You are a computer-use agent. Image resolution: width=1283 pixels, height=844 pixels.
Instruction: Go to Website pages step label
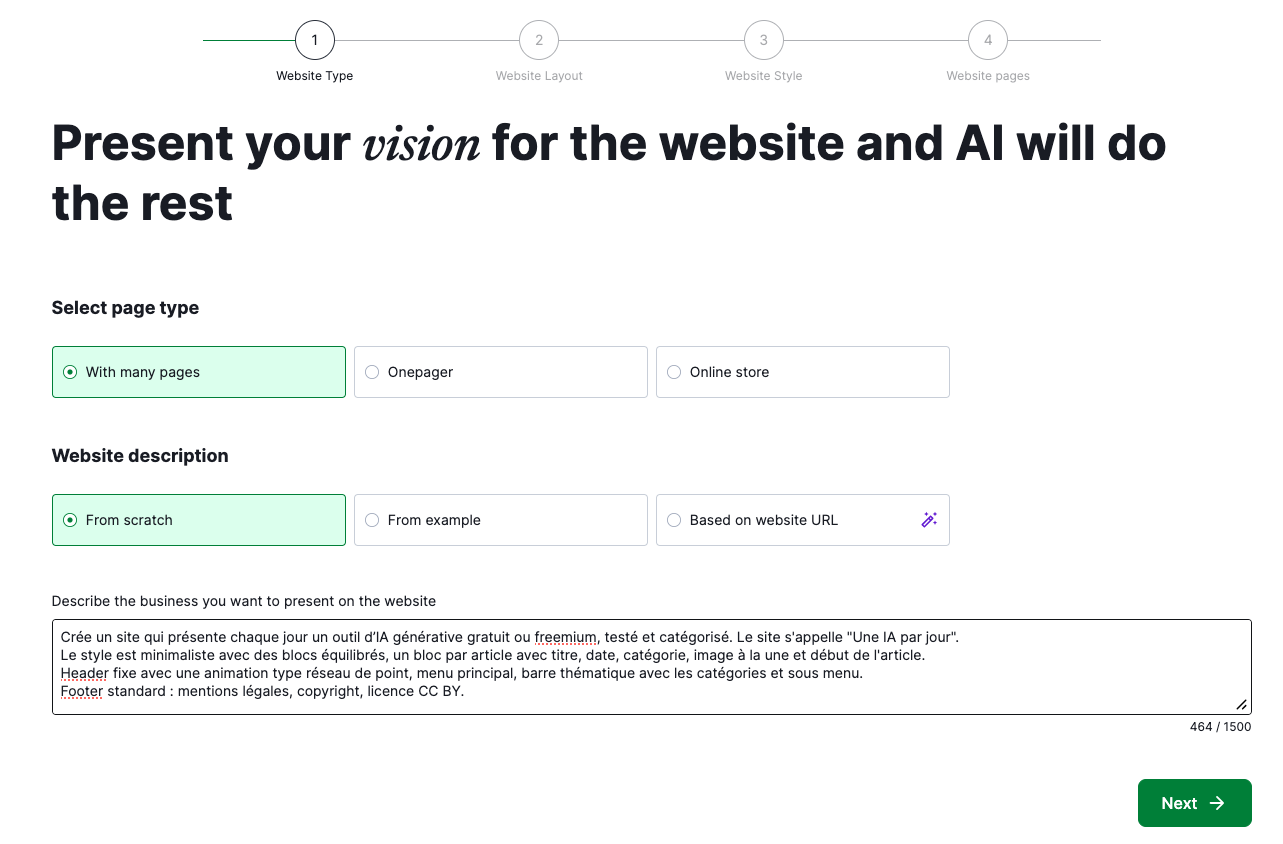[x=988, y=76]
